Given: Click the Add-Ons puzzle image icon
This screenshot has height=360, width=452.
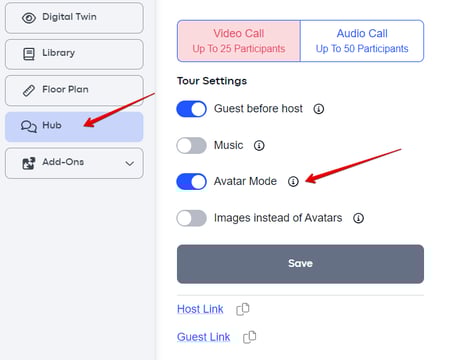Looking at the screenshot, I should [x=29, y=163].
